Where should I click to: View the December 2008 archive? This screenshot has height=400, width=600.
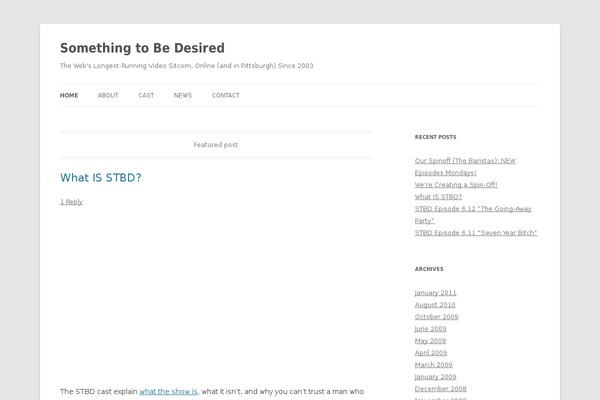click(440, 389)
